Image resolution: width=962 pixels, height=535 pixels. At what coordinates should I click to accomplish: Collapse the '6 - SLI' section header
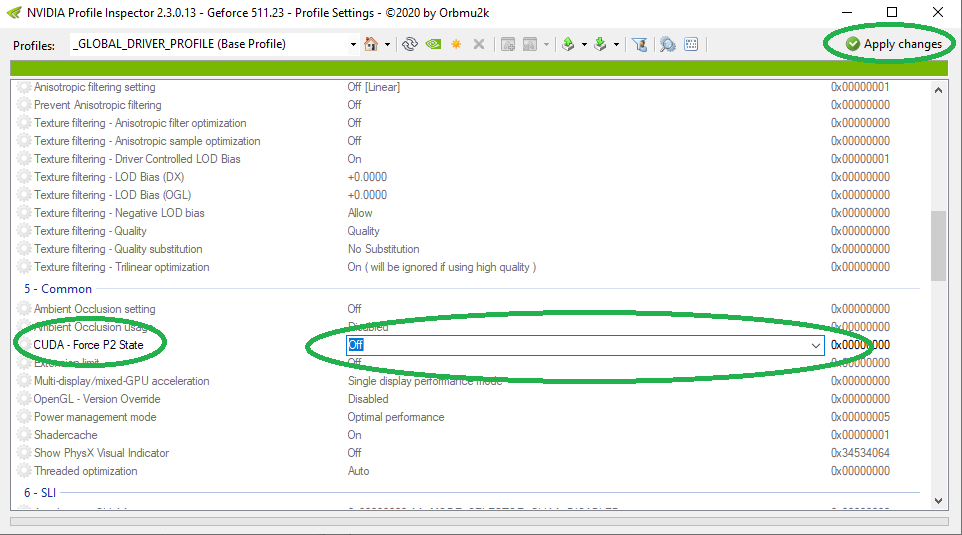(40, 493)
